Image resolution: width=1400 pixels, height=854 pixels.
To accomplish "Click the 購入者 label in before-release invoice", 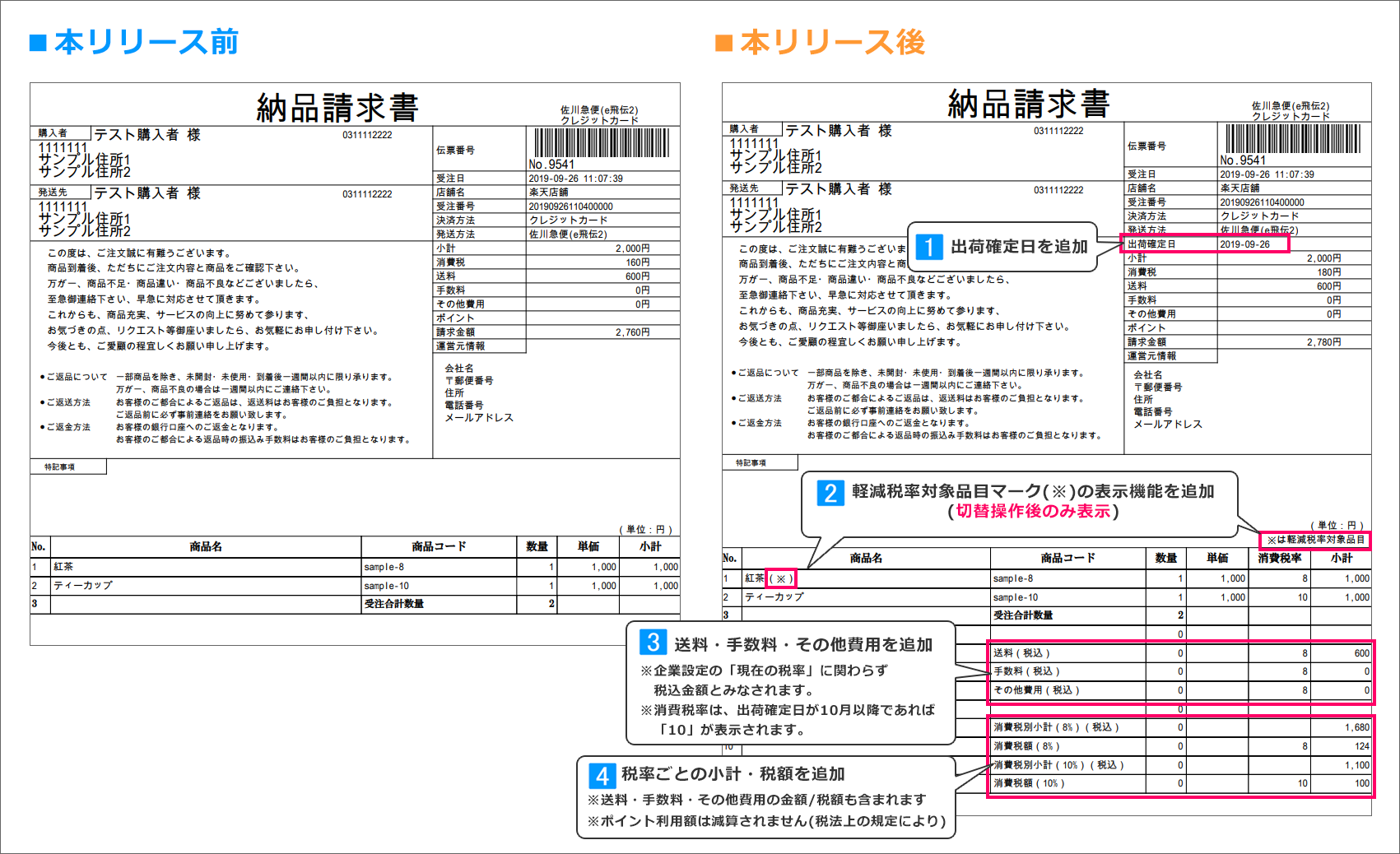I will coord(53,133).
